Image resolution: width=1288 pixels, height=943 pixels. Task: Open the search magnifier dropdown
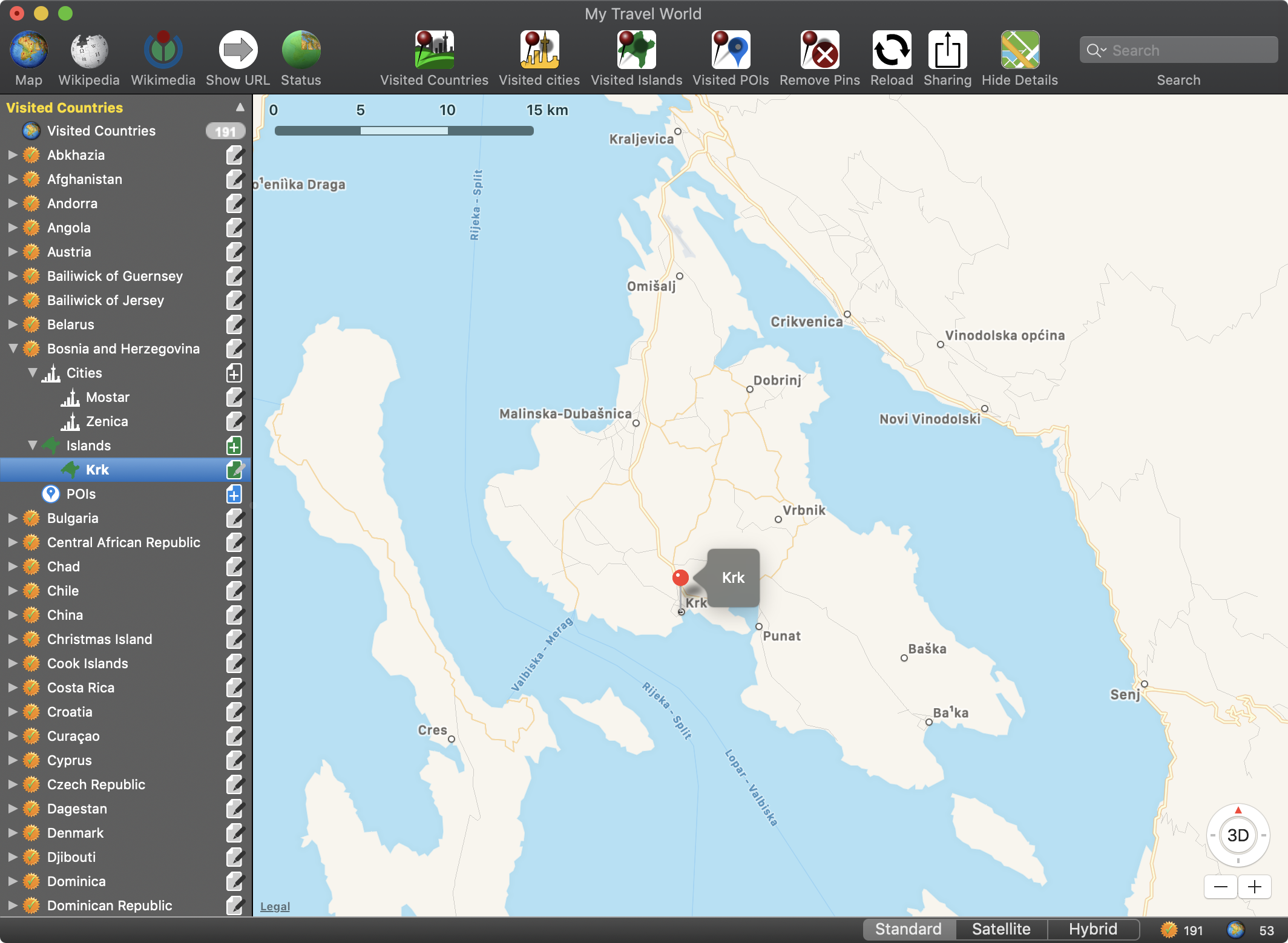1096,50
